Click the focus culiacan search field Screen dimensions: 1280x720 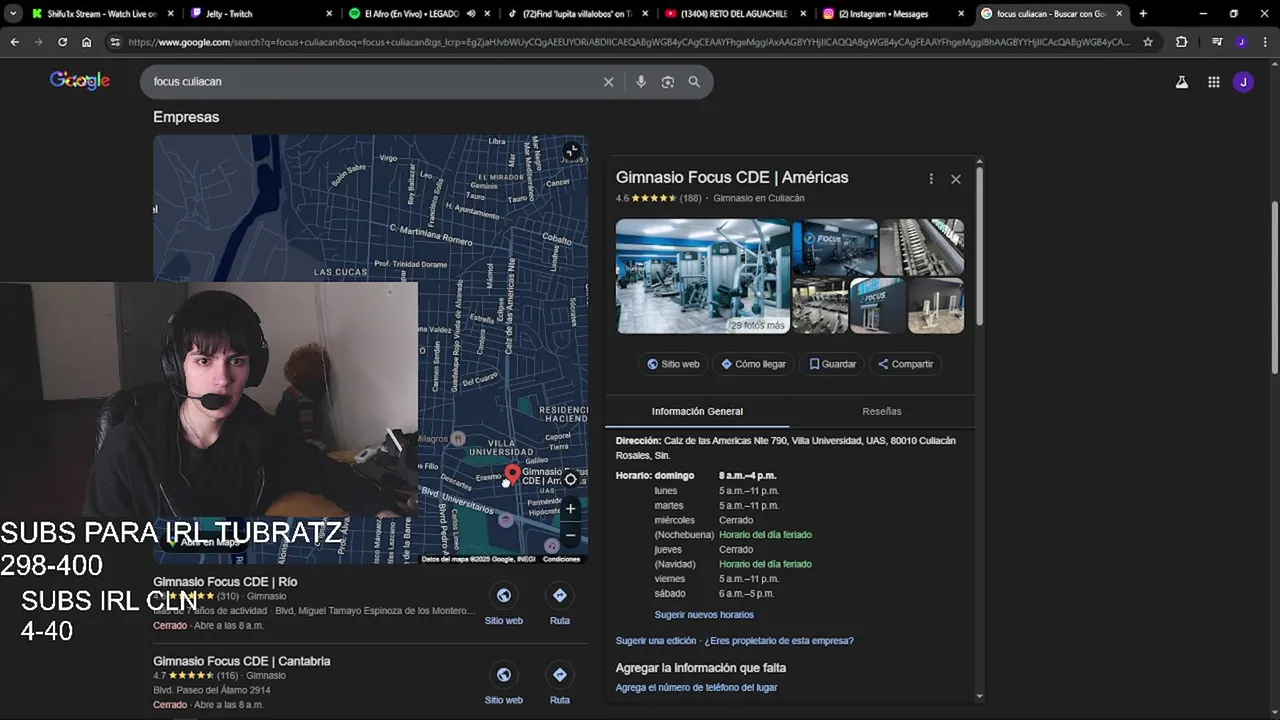(x=370, y=82)
